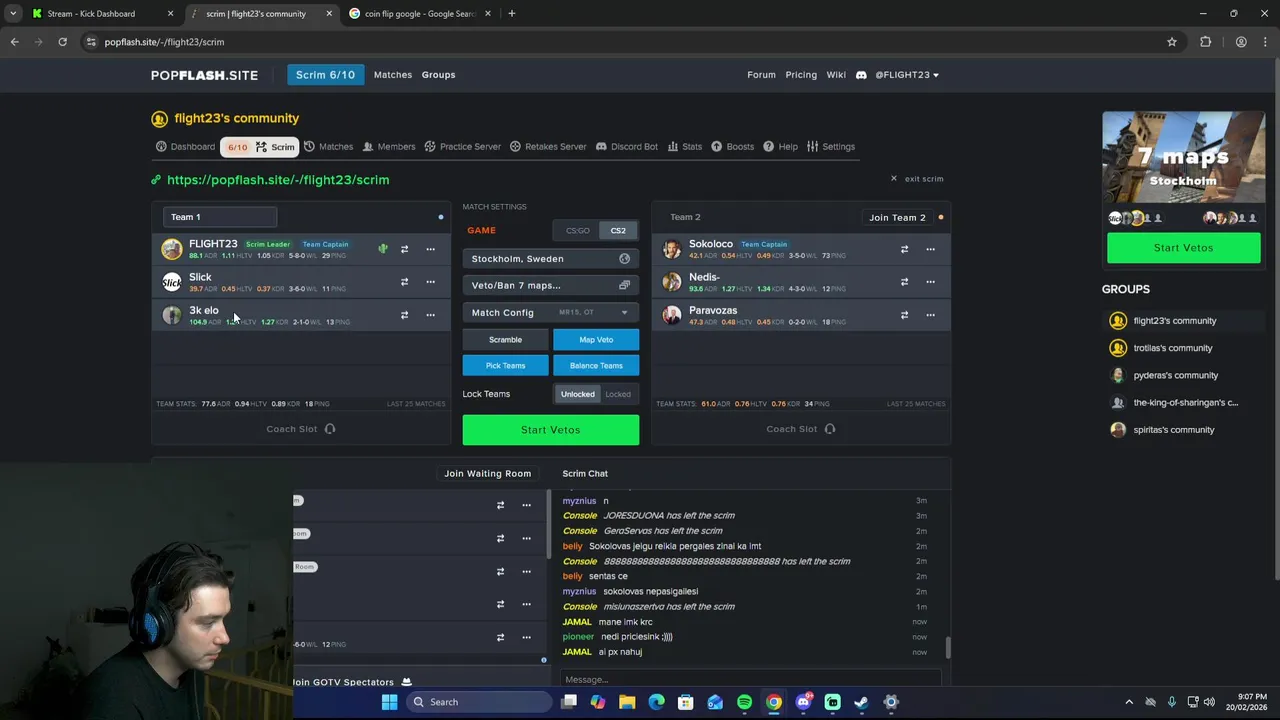Click the green captain icon beside FLIGHT23
This screenshot has width=1280, height=720.
(x=382, y=249)
